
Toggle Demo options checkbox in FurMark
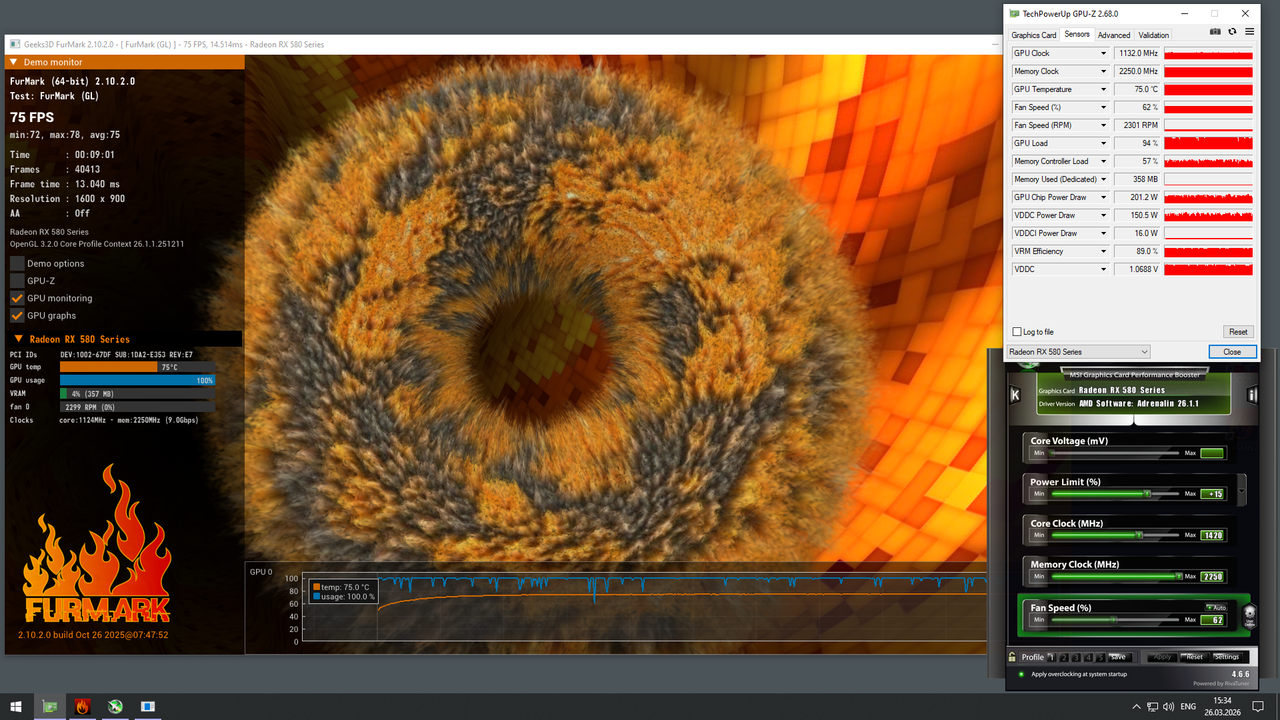click(x=17, y=263)
